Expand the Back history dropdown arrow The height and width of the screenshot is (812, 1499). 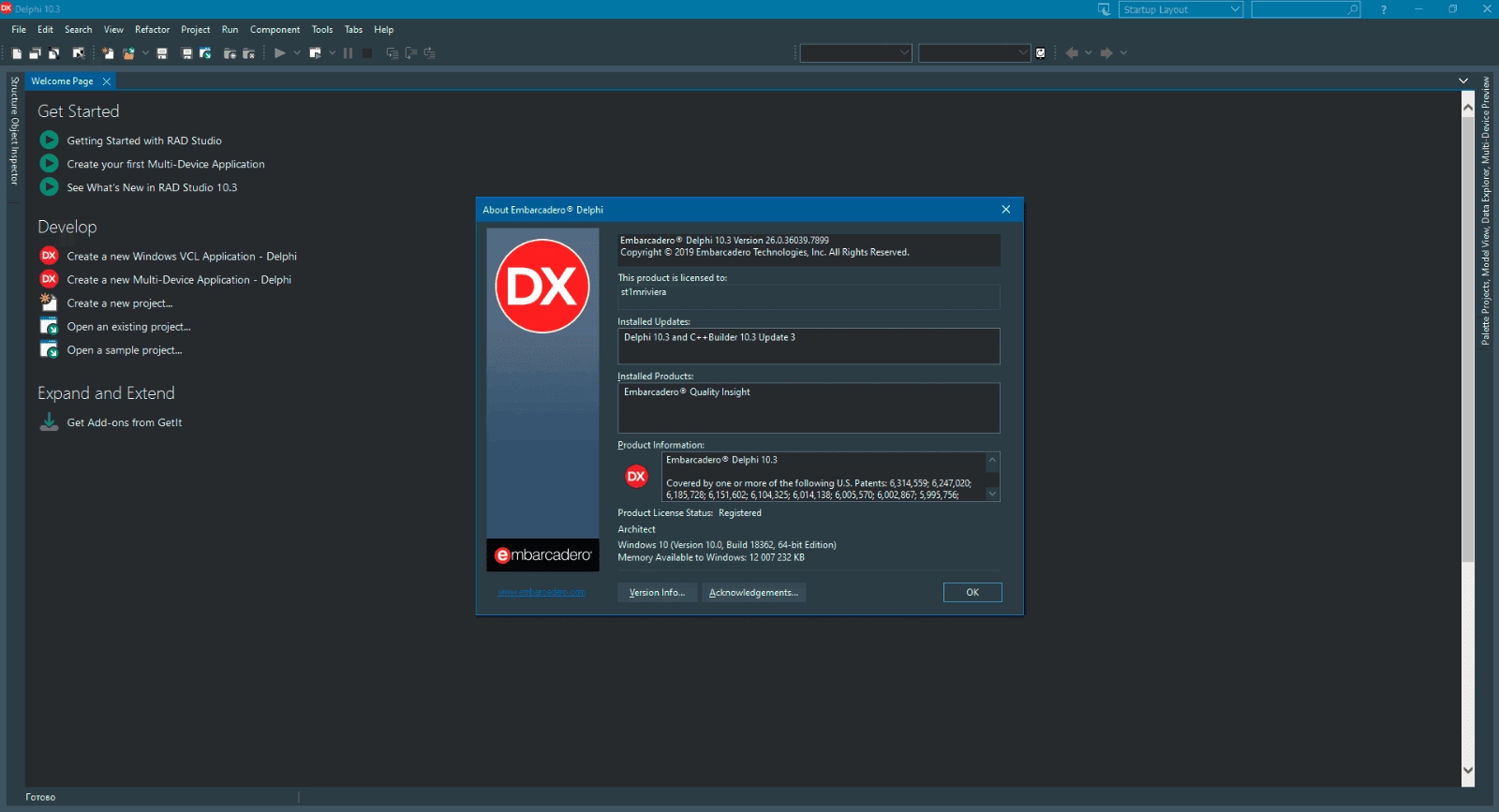[x=1089, y=53]
